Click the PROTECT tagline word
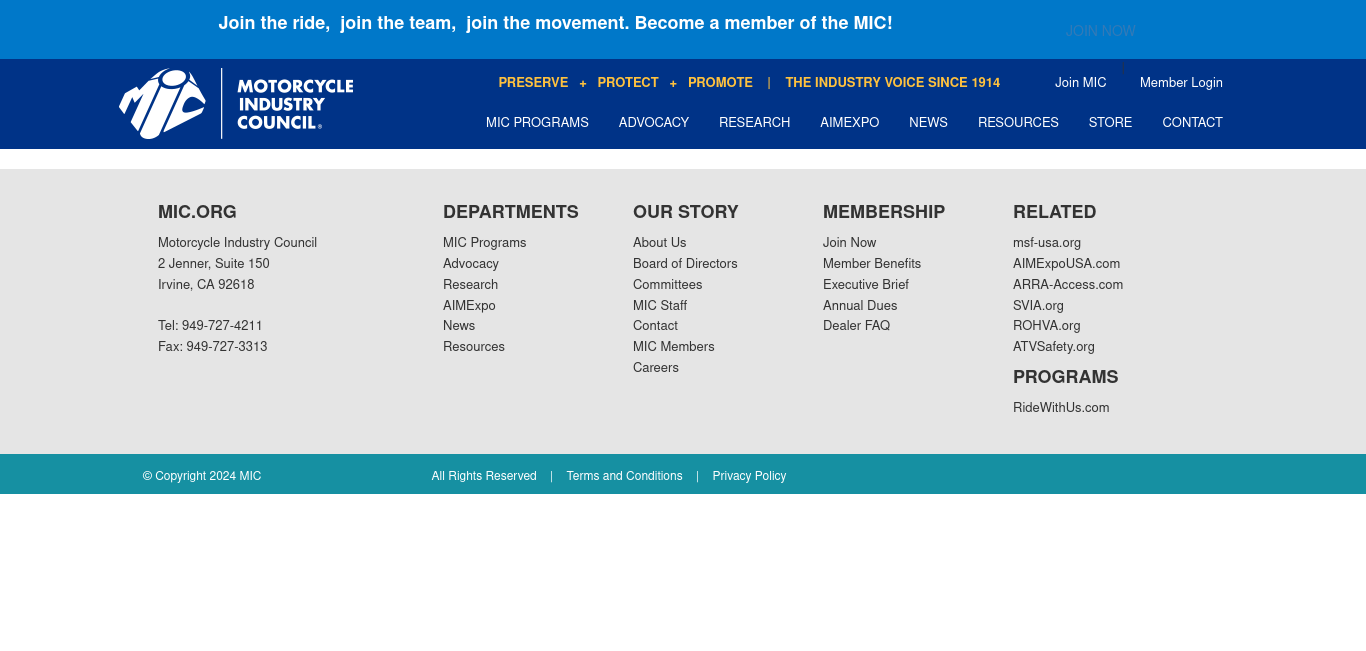1366x651 pixels. [628, 83]
